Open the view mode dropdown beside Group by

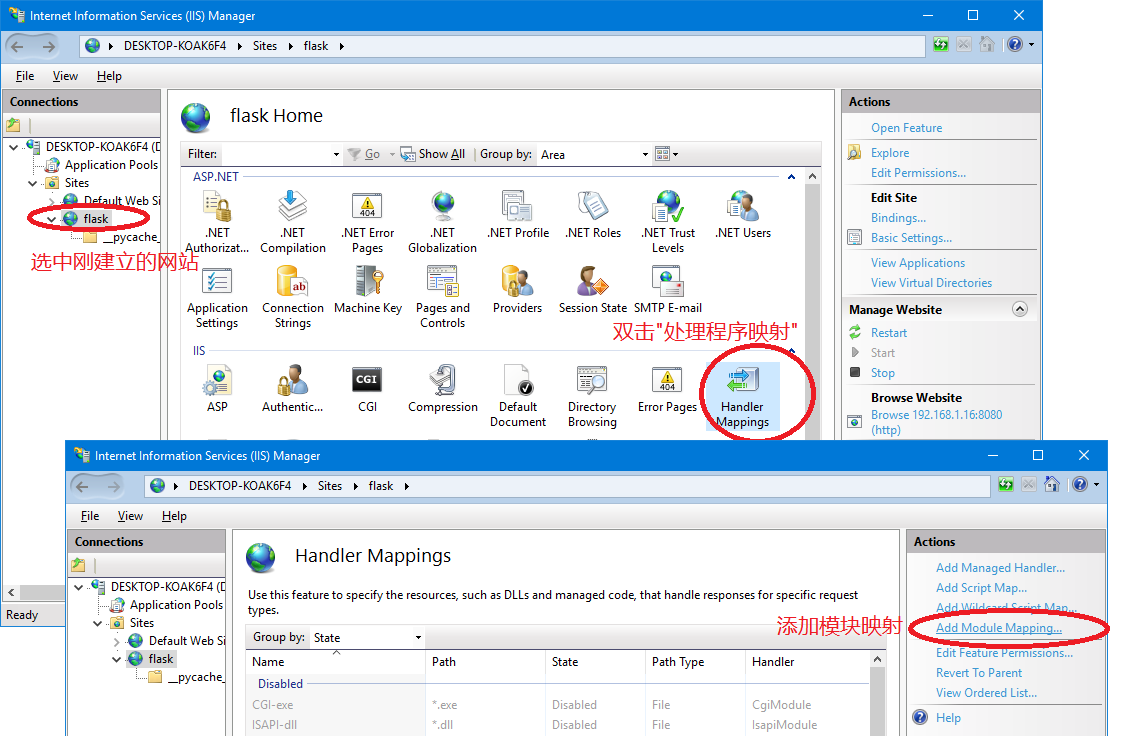[x=666, y=154]
